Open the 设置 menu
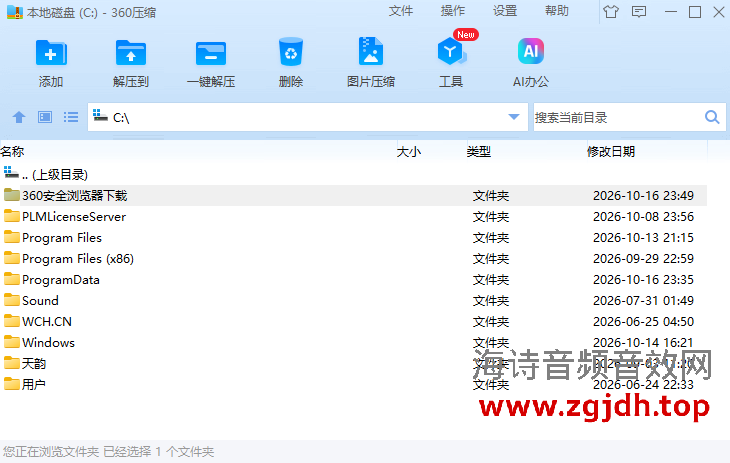The height and width of the screenshot is (463, 730). pos(505,11)
